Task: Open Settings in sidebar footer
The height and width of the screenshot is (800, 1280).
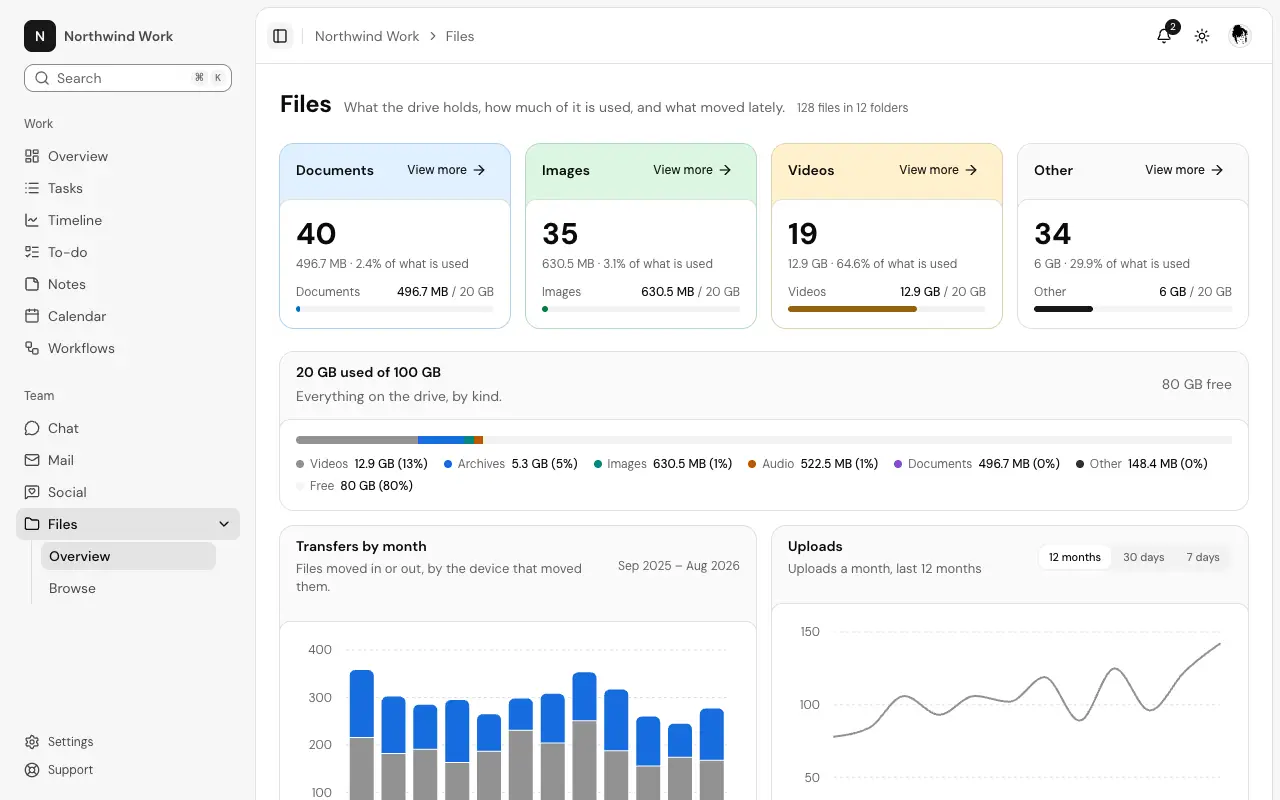Action: [128, 742]
